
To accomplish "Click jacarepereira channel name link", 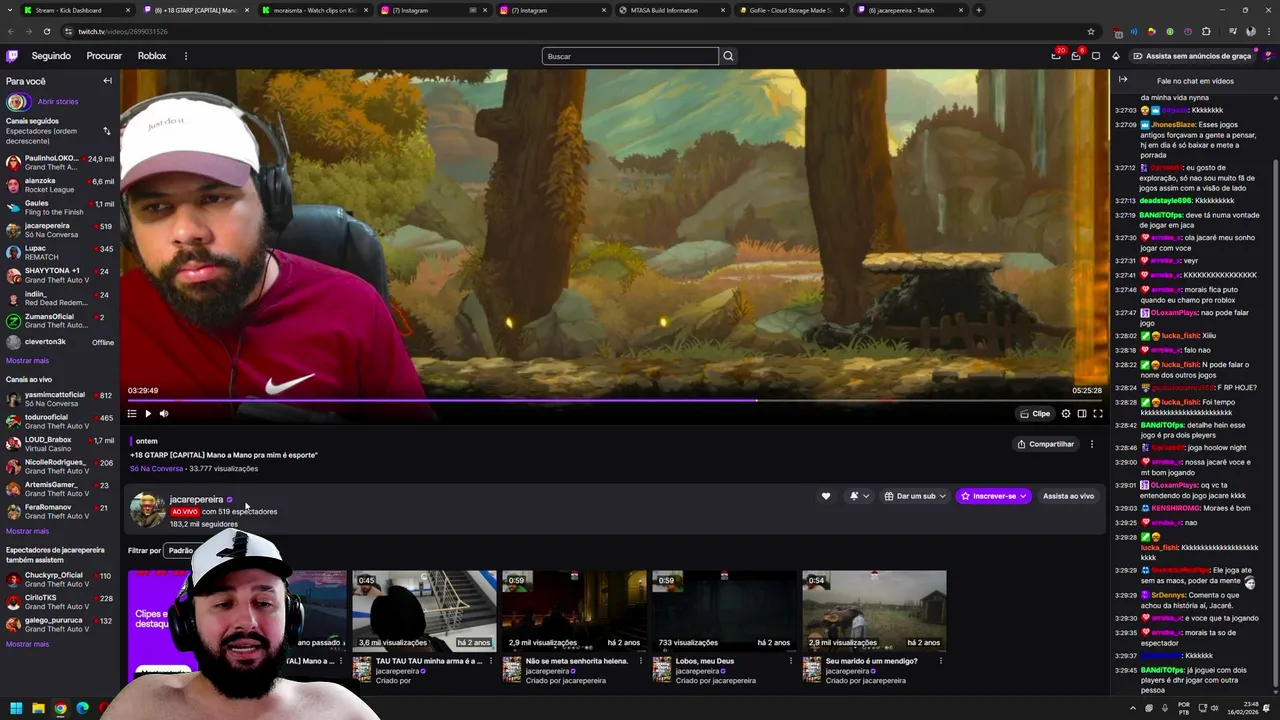I will tap(196, 499).
